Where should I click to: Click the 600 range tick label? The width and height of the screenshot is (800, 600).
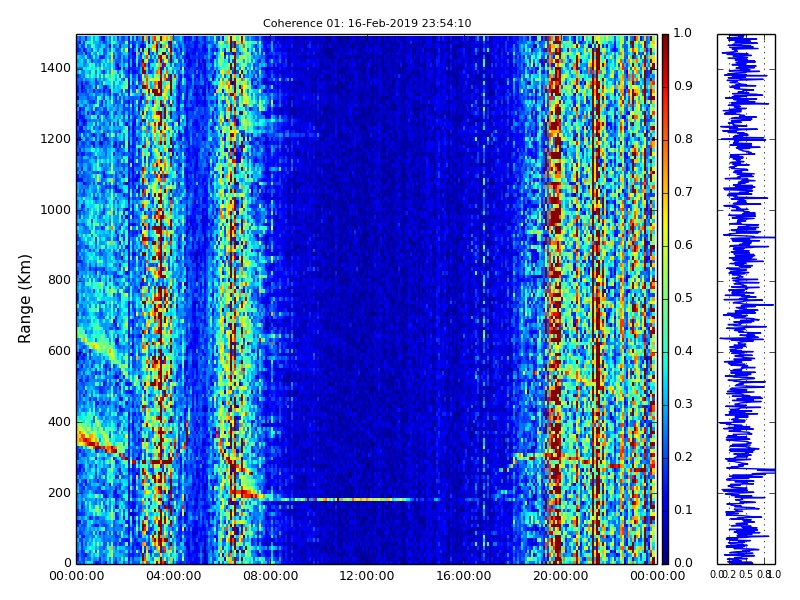59,351
